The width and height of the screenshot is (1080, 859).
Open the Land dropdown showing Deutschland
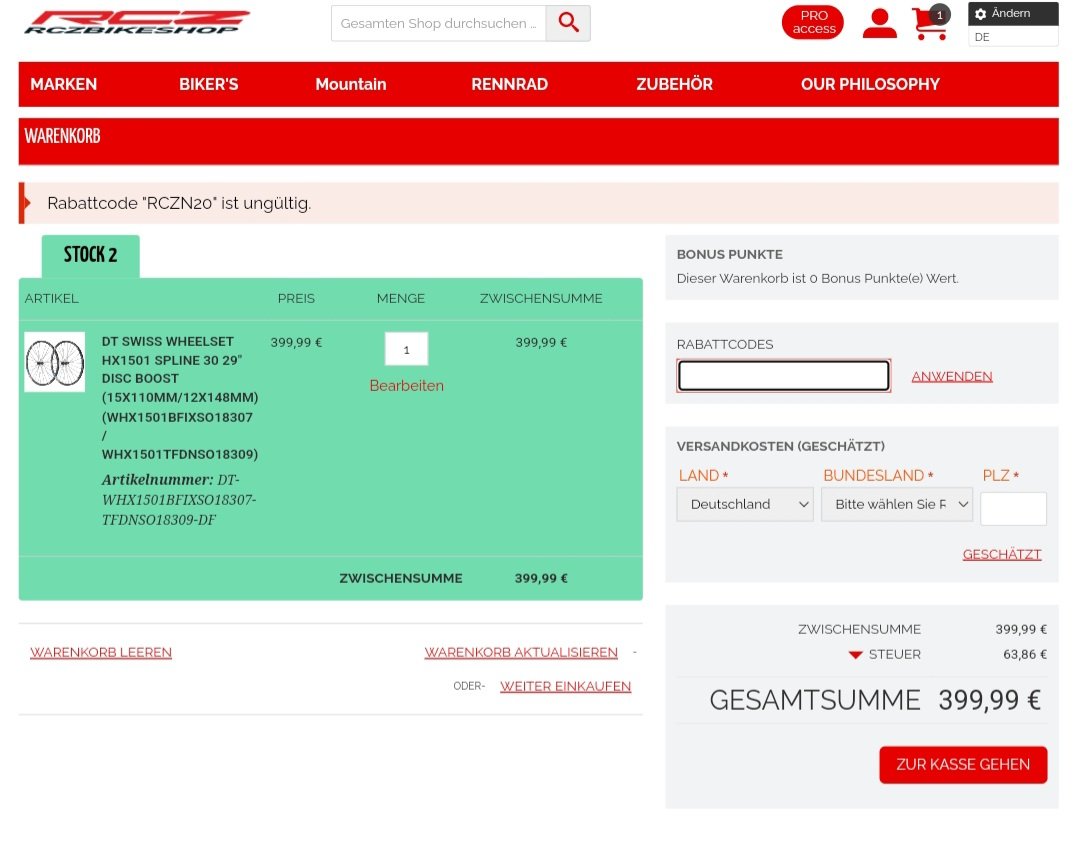pos(745,505)
